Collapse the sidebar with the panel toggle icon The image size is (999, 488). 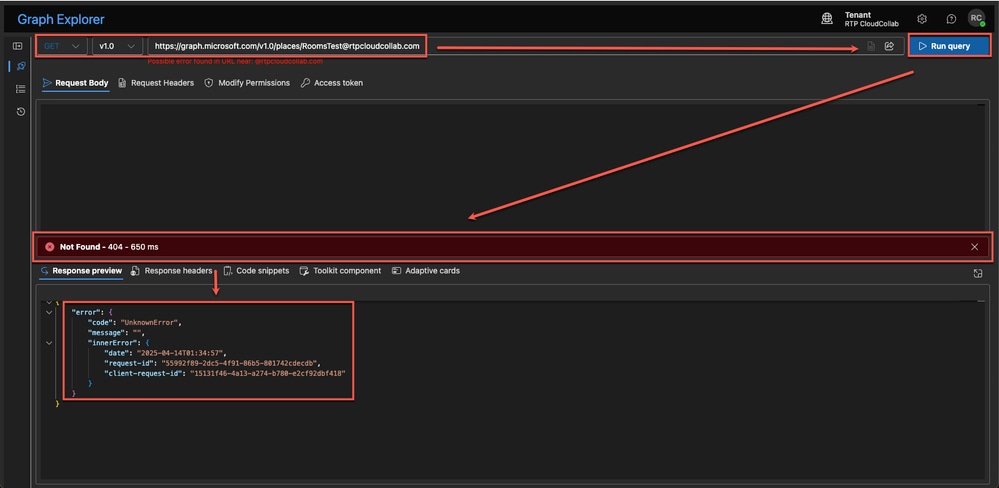pyautogui.click(x=18, y=47)
